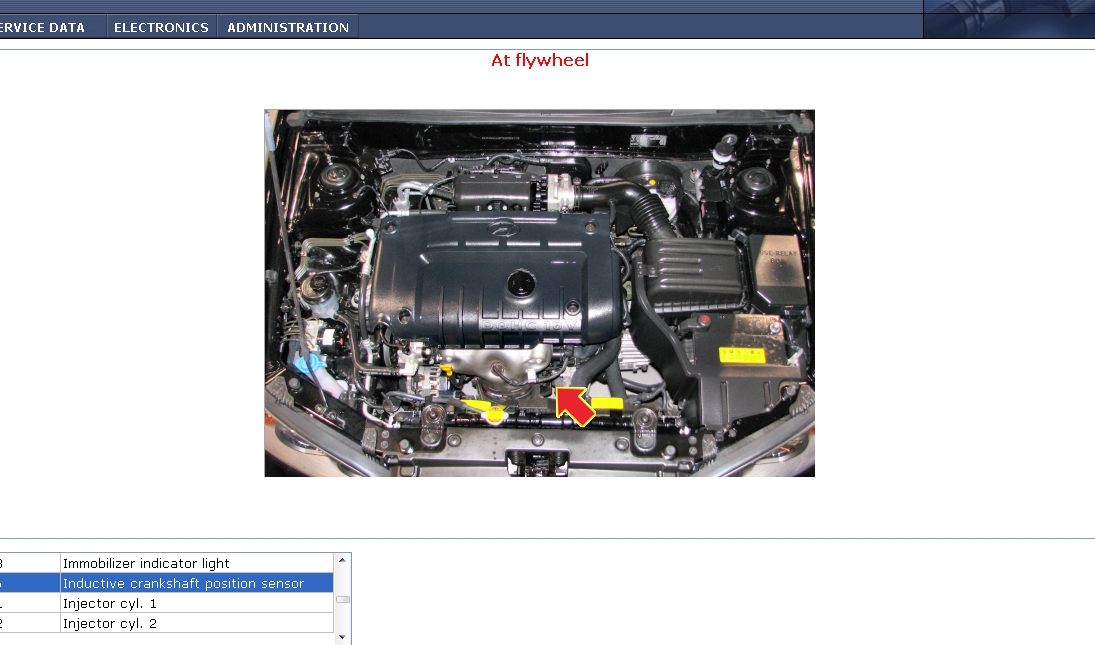
Task: Open the ADMINISTRATION tab
Action: coord(288,27)
